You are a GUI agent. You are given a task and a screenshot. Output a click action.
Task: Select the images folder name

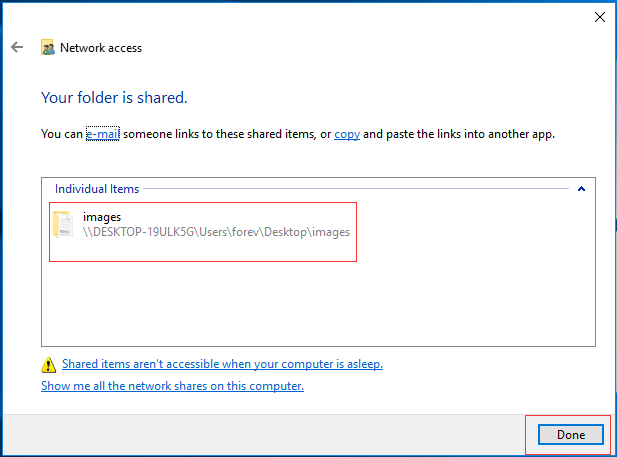coord(102,217)
